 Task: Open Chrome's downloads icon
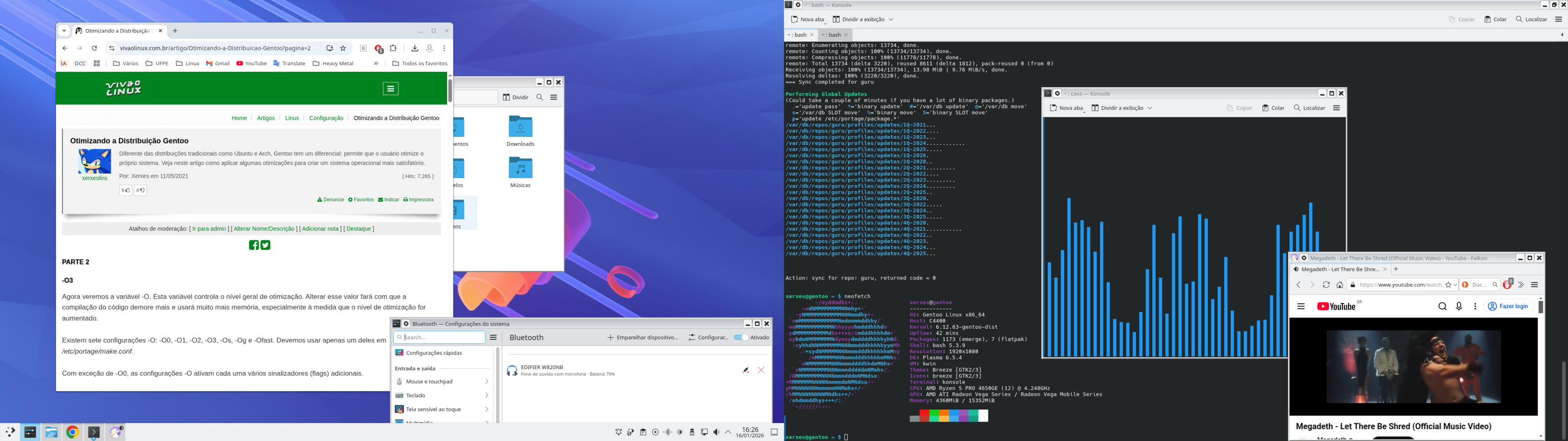(414, 48)
